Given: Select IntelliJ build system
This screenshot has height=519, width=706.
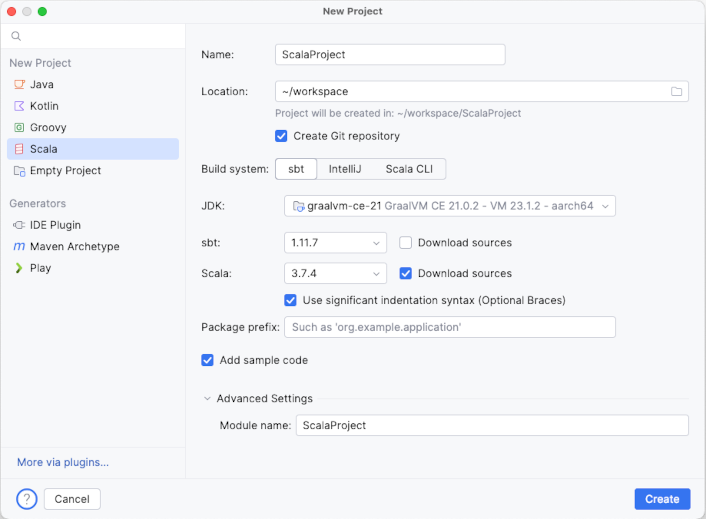Looking at the screenshot, I should pos(345,169).
